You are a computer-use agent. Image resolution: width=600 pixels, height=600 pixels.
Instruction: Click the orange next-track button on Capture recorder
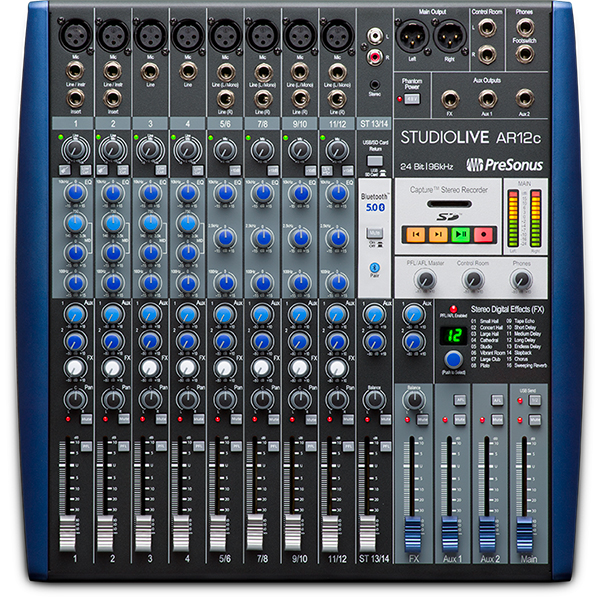point(438,234)
